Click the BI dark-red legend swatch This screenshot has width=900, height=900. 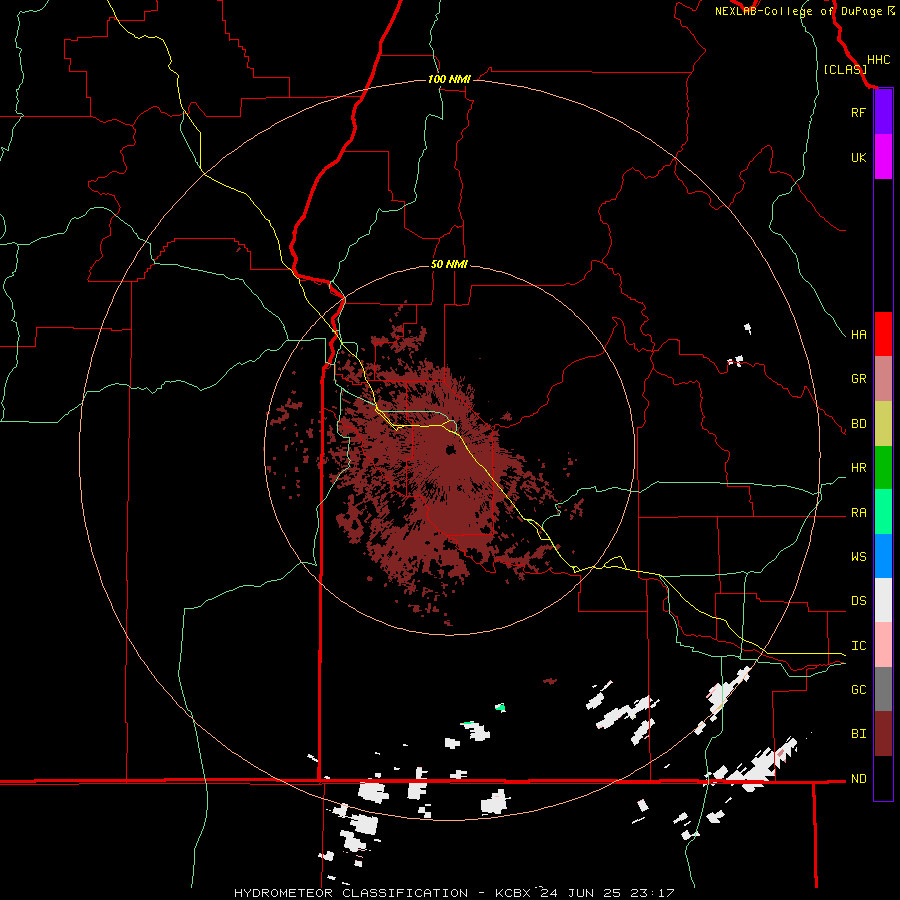[883, 734]
